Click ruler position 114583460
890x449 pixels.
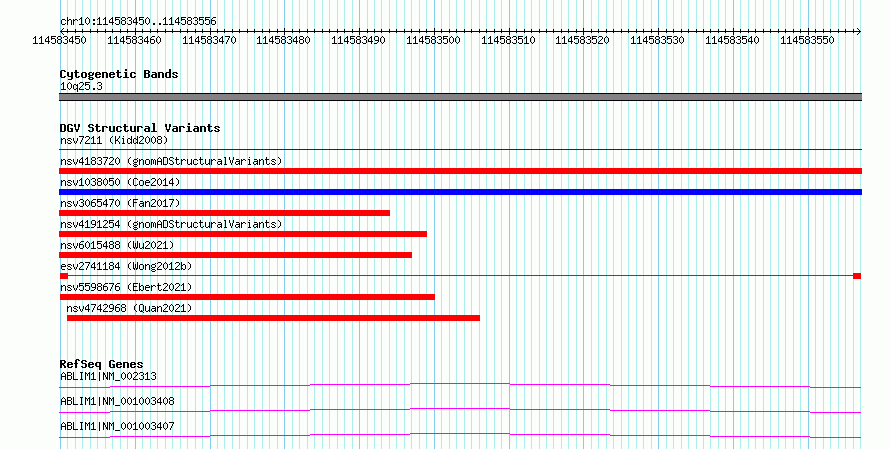[x=134, y=40]
